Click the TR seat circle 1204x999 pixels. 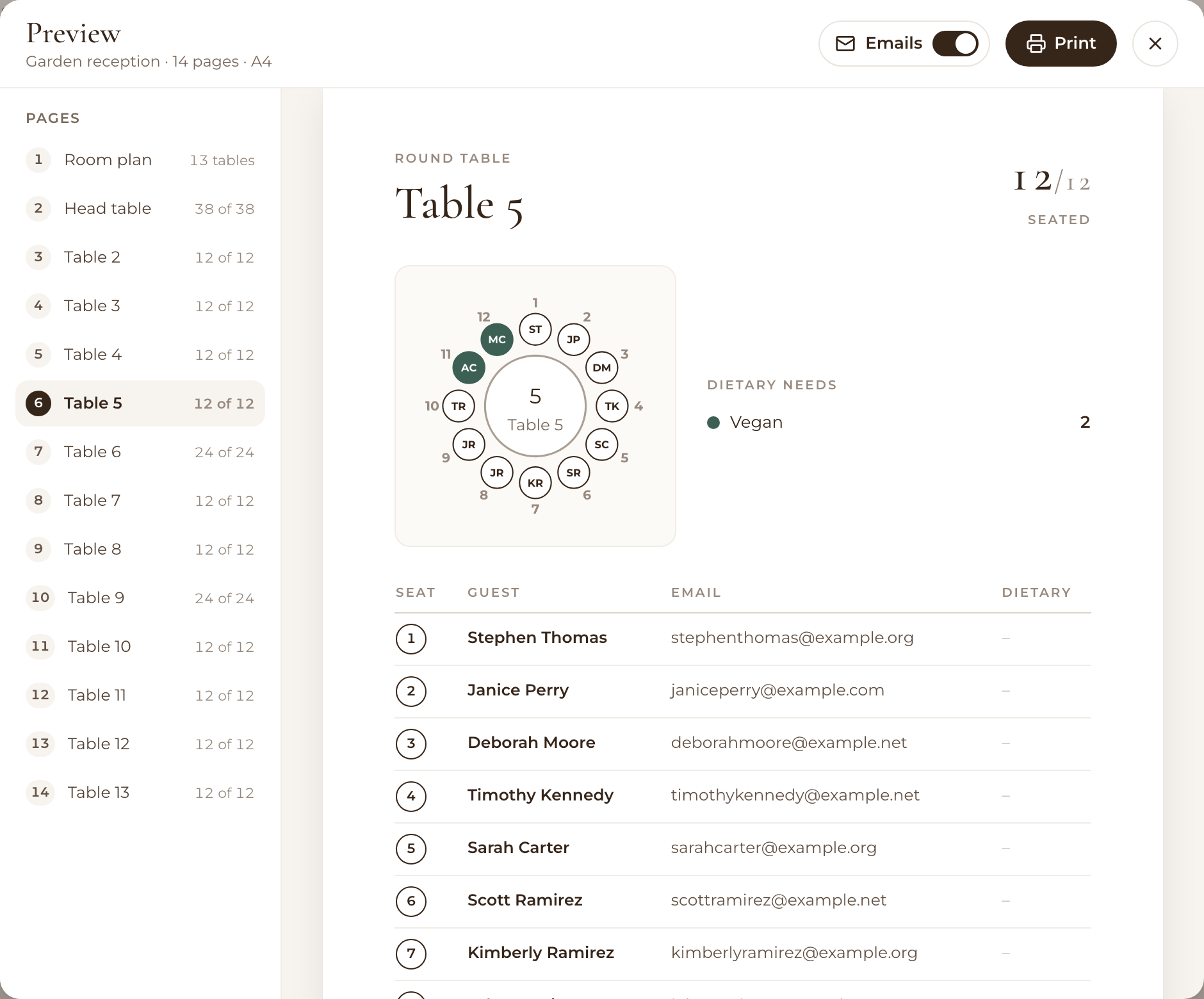(x=459, y=406)
